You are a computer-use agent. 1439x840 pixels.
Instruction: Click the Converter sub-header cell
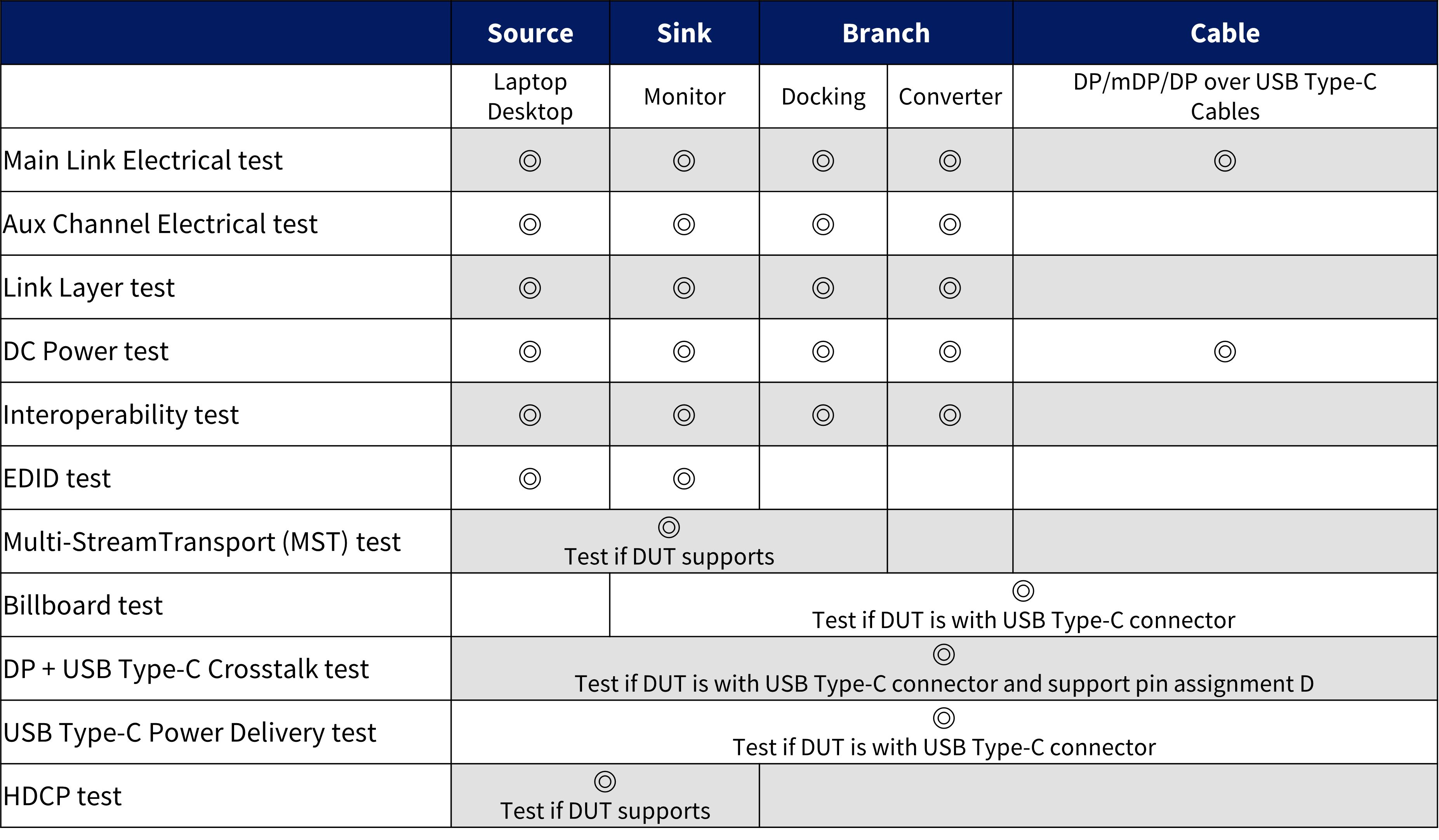pyautogui.click(x=950, y=97)
